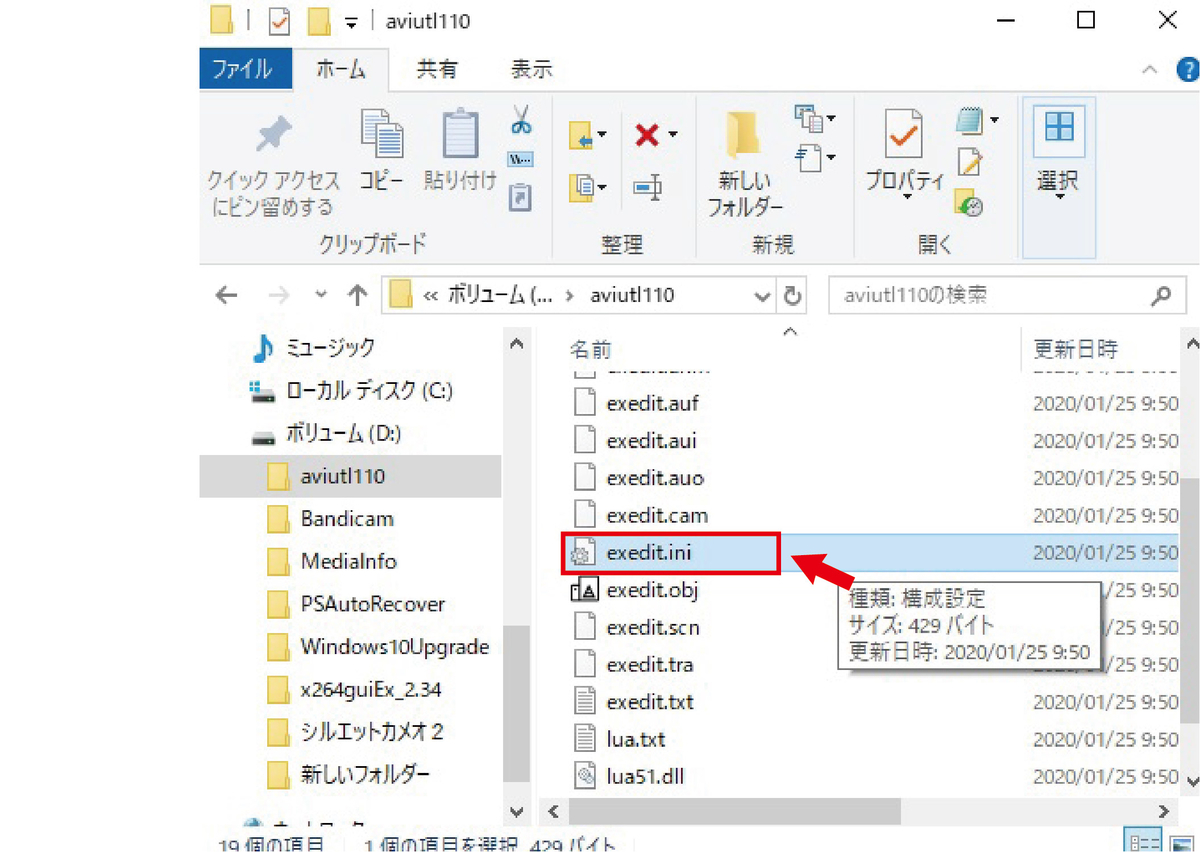
Task: Click the Copy path icon under scissors
Action: pyautogui.click(x=521, y=160)
